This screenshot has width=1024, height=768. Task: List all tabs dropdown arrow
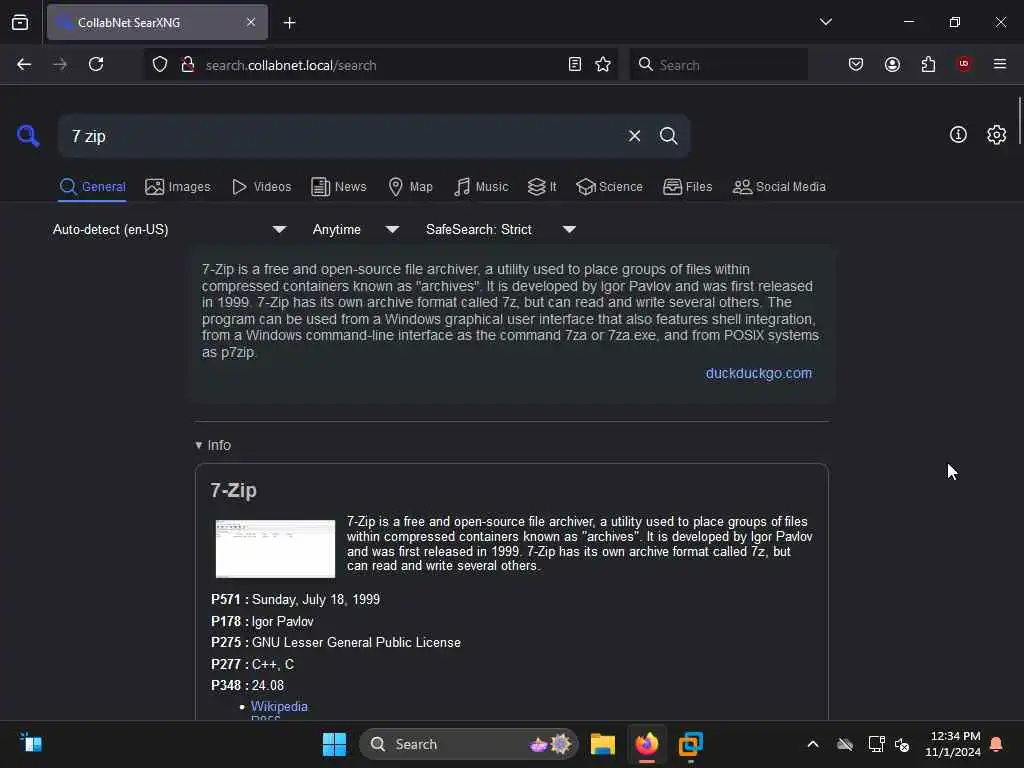(825, 22)
